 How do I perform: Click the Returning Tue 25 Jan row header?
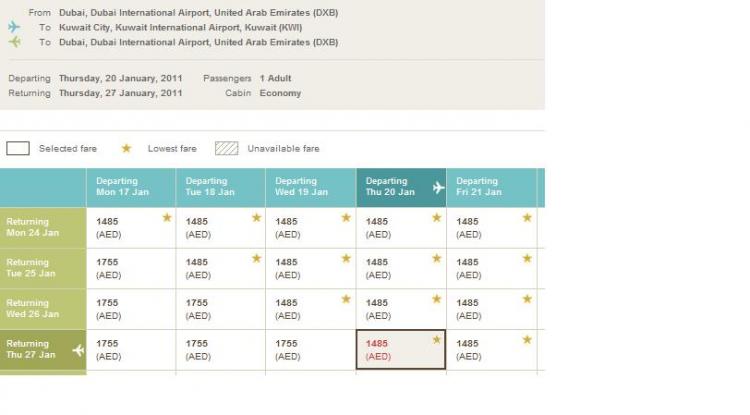42,268
